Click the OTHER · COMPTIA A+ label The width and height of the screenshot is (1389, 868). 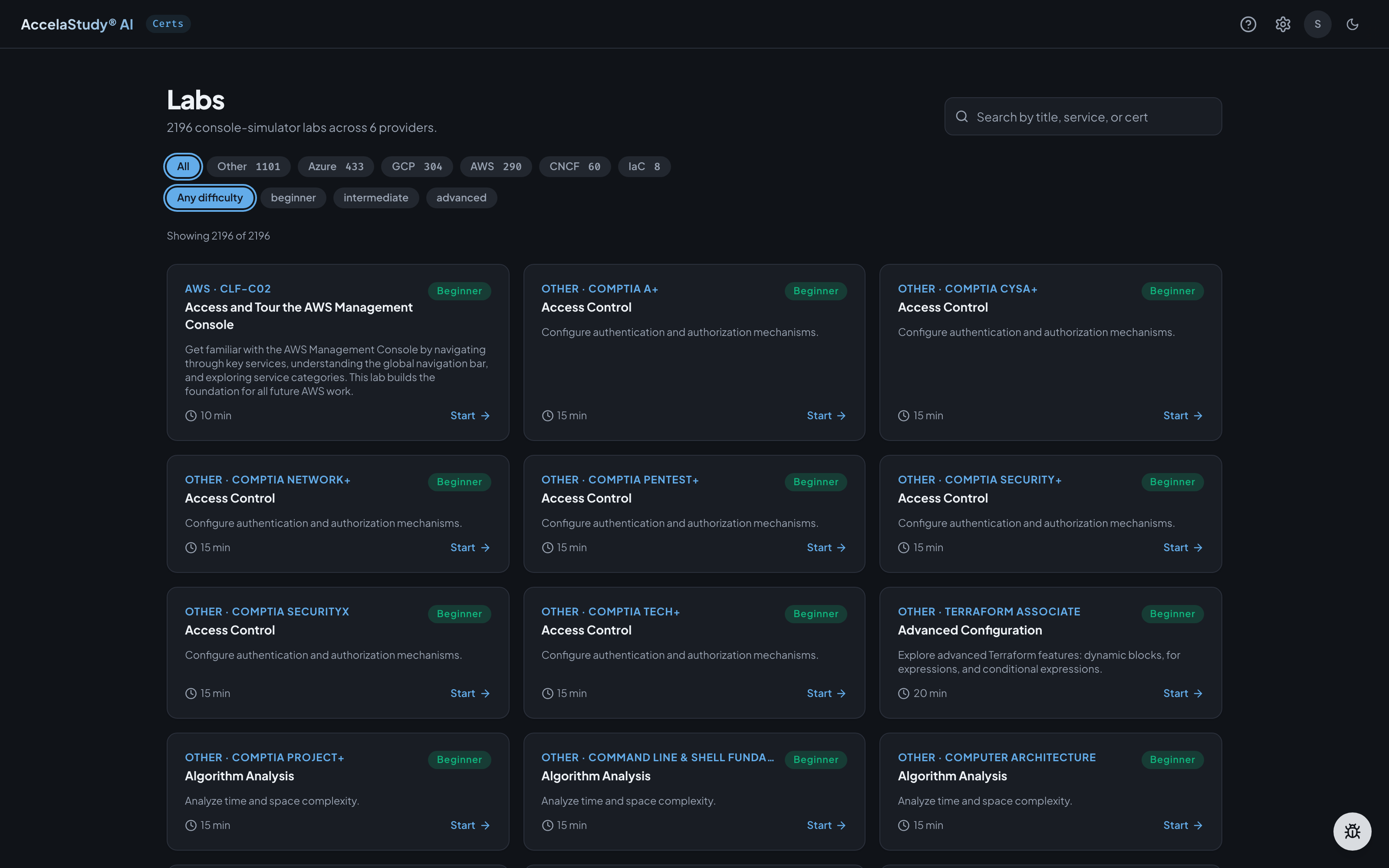pyautogui.click(x=600, y=289)
